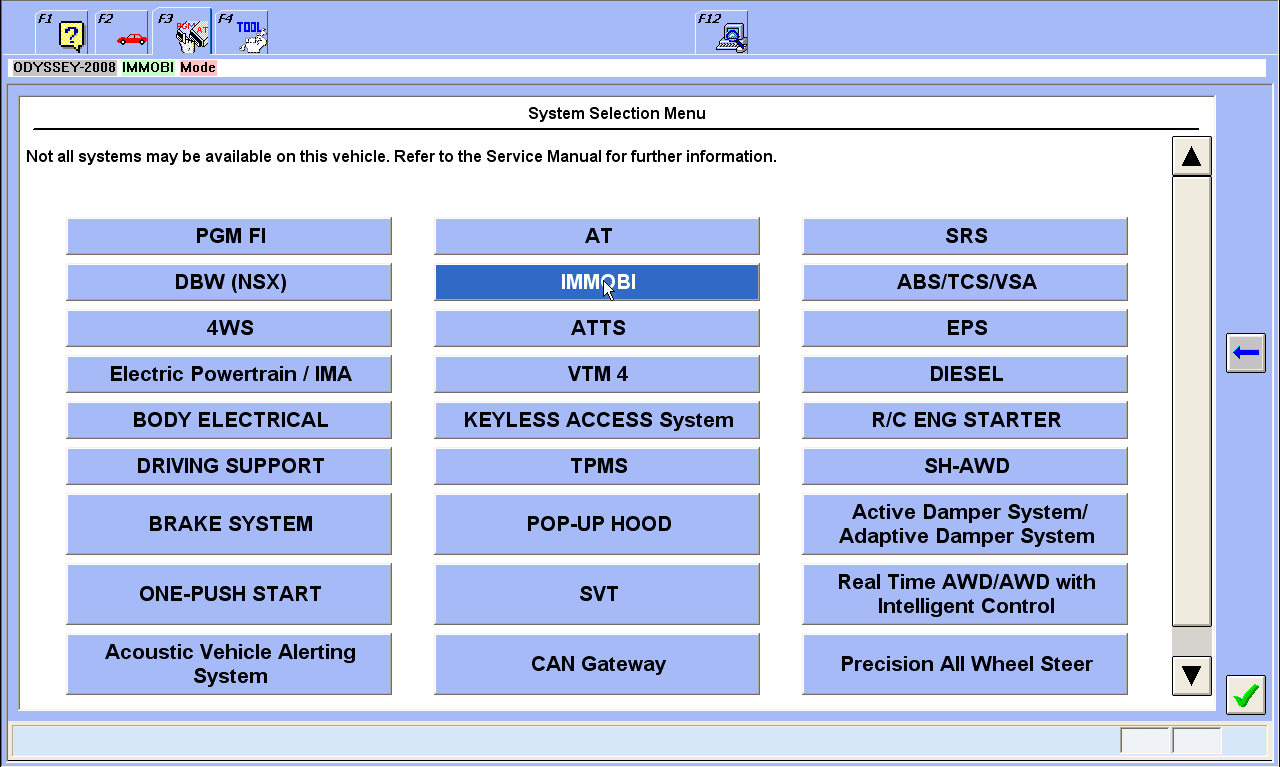
Task: Click the IMMOBI breadcrumb label
Action: (148, 68)
